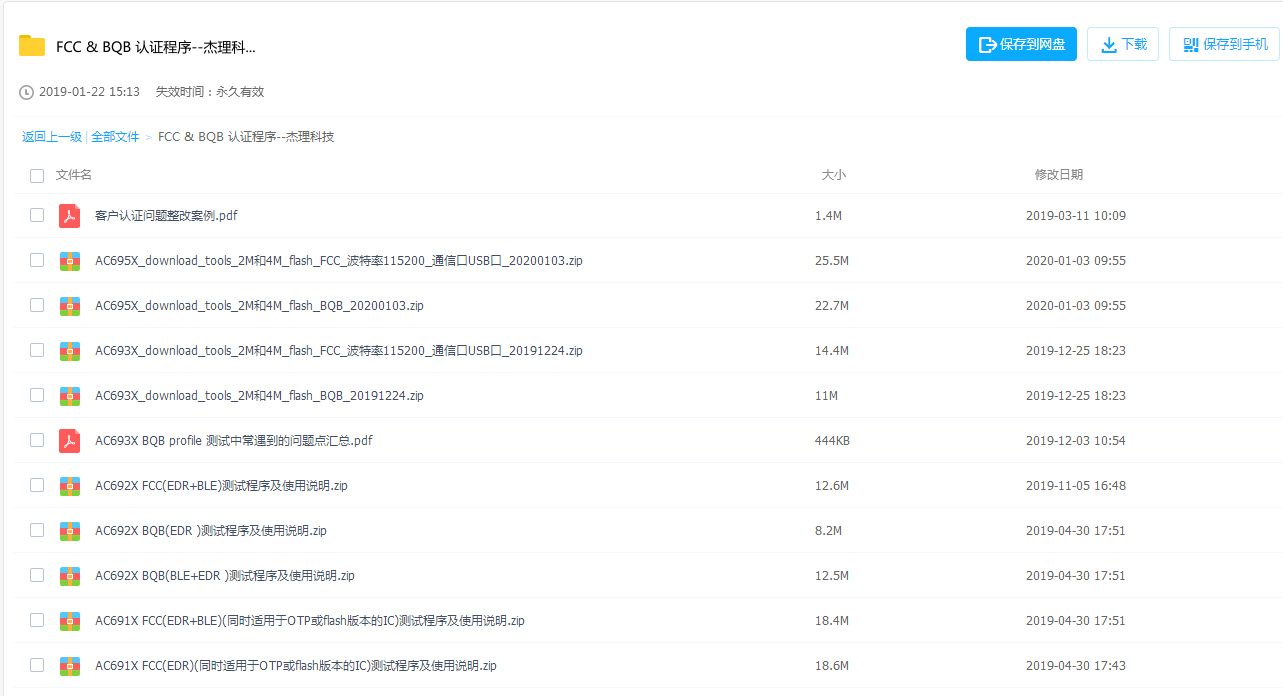The image size is (1283, 696).
Task: Click the zip icon for AC693X FCC 20191224 archive
Action: (69, 350)
